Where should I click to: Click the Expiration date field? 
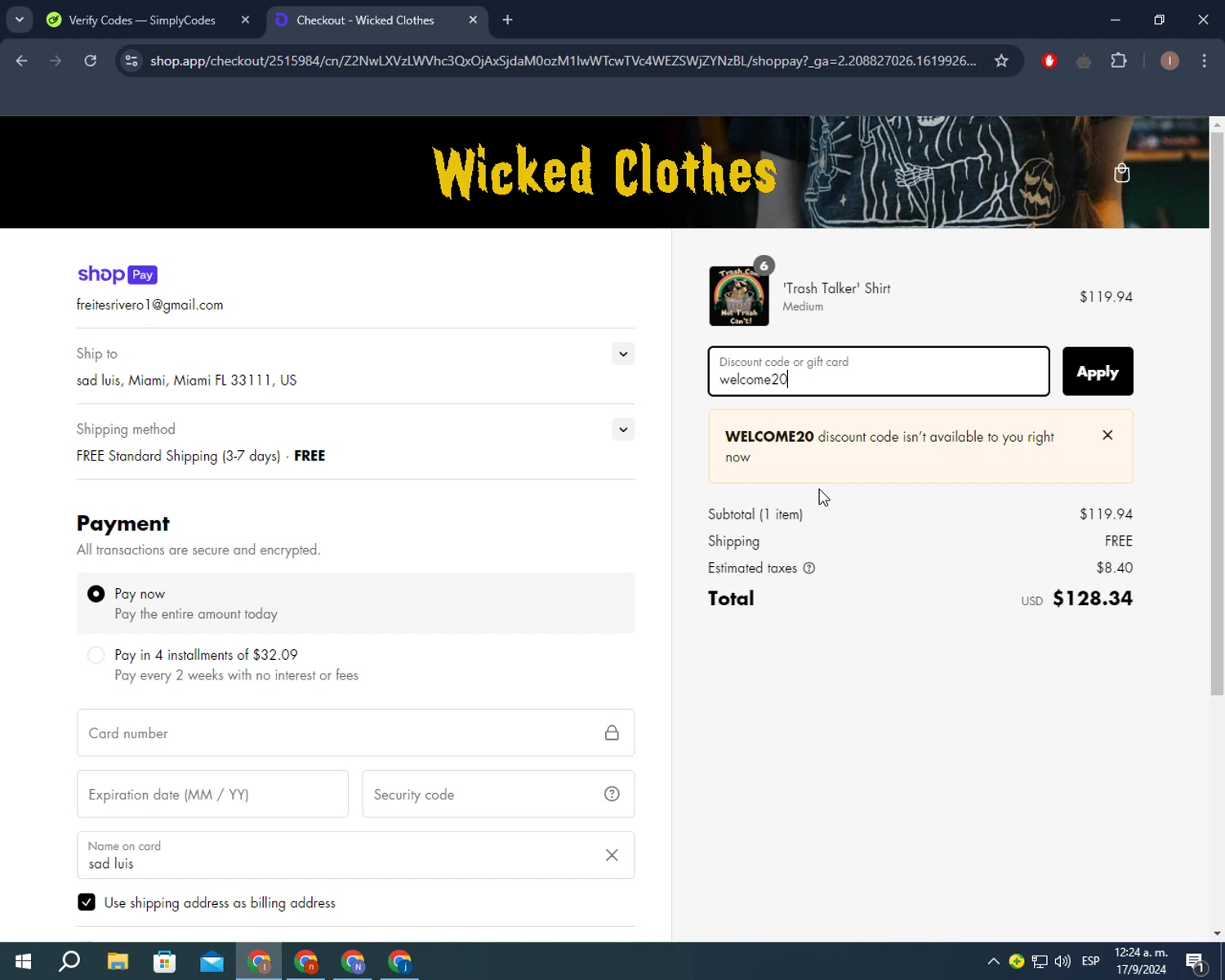tap(212, 794)
